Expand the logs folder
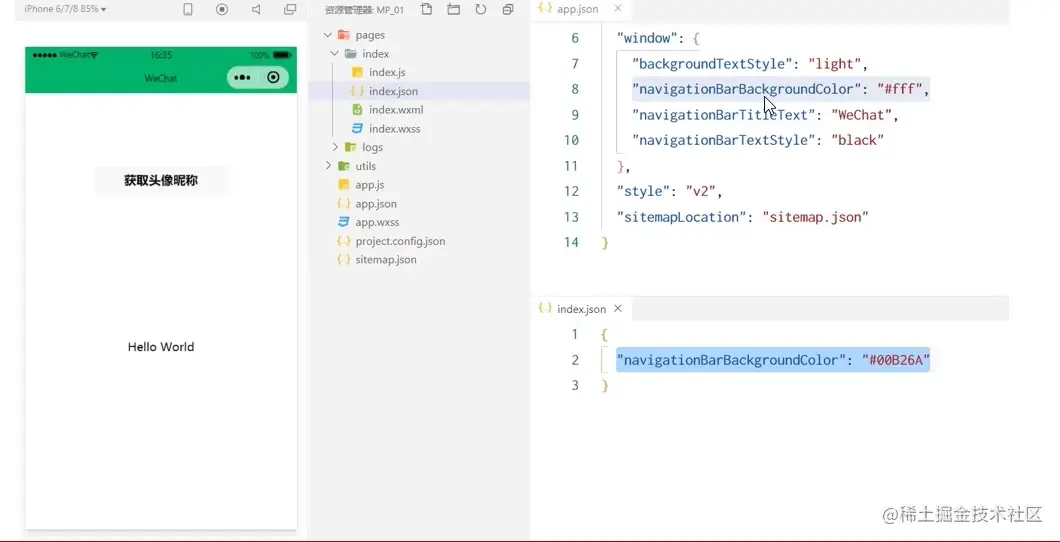Image resolution: width=1060 pixels, height=542 pixels. click(335, 147)
